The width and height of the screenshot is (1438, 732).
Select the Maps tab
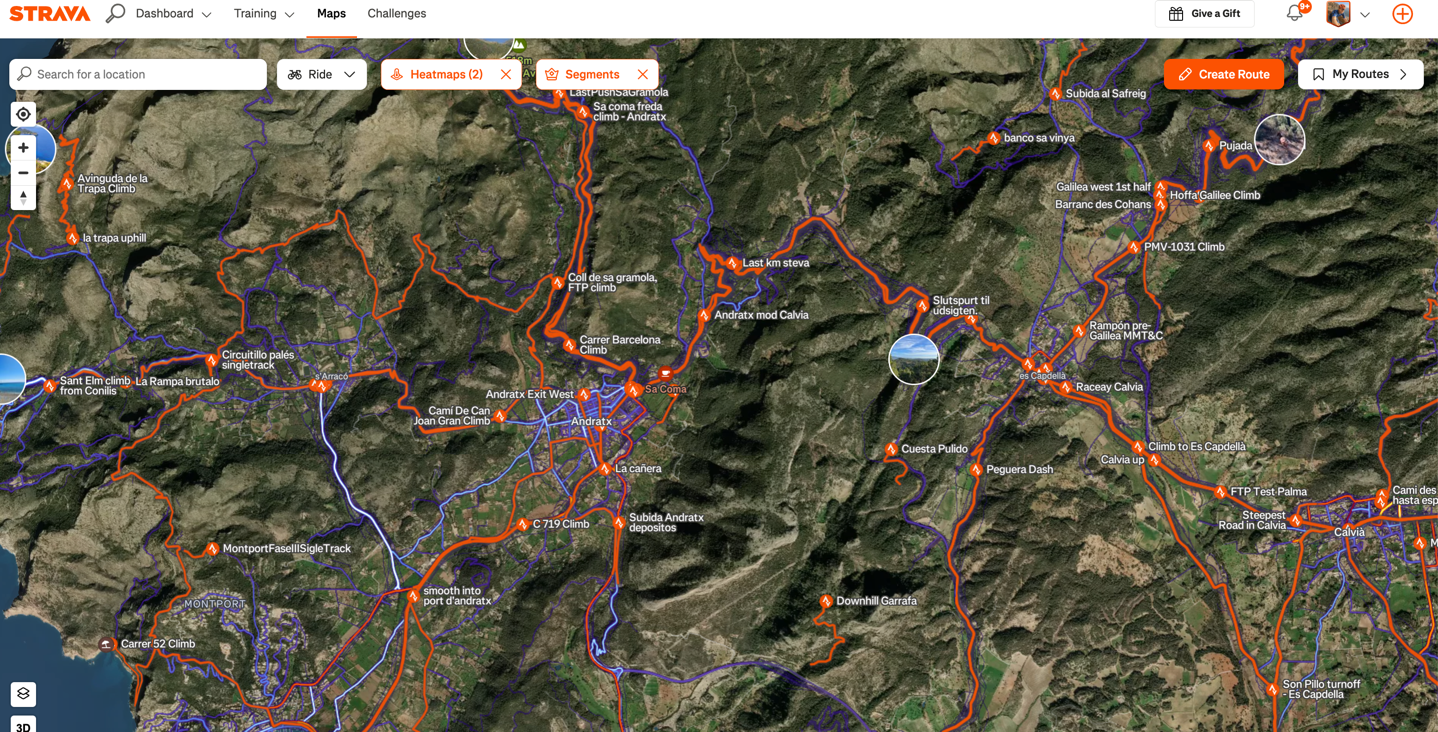[x=331, y=14]
